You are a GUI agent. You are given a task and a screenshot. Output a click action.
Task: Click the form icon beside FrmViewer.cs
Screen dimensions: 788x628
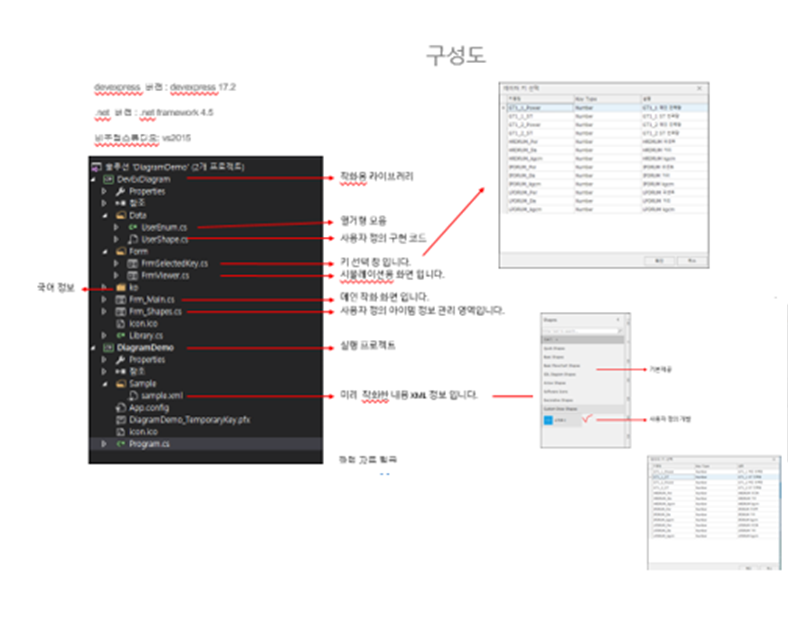(133, 275)
